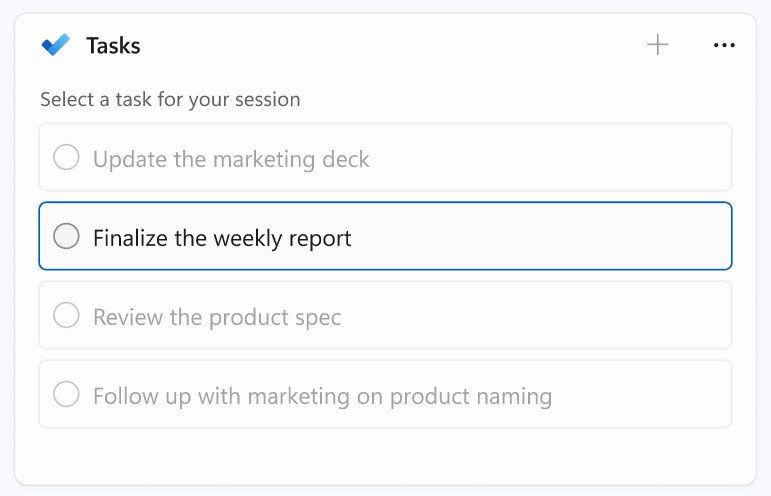771x496 pixels.
Task: Open the three-dot more options menu
Action: [x=724, y=45]
